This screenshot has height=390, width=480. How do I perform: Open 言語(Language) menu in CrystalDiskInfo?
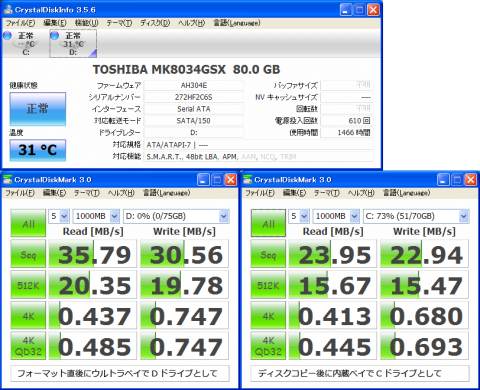pyautogui.click(x=237, y=23)
